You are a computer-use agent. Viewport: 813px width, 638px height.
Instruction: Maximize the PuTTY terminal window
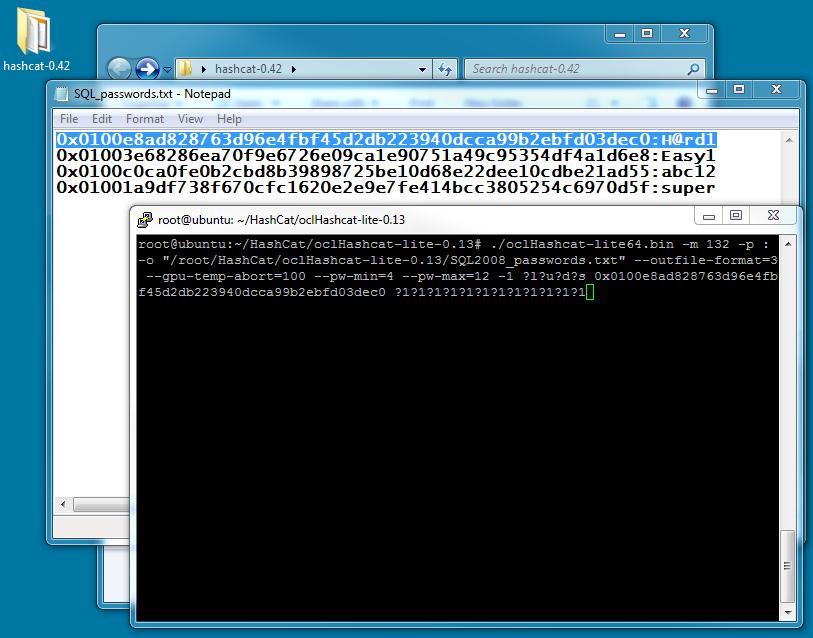pos(736,216)
